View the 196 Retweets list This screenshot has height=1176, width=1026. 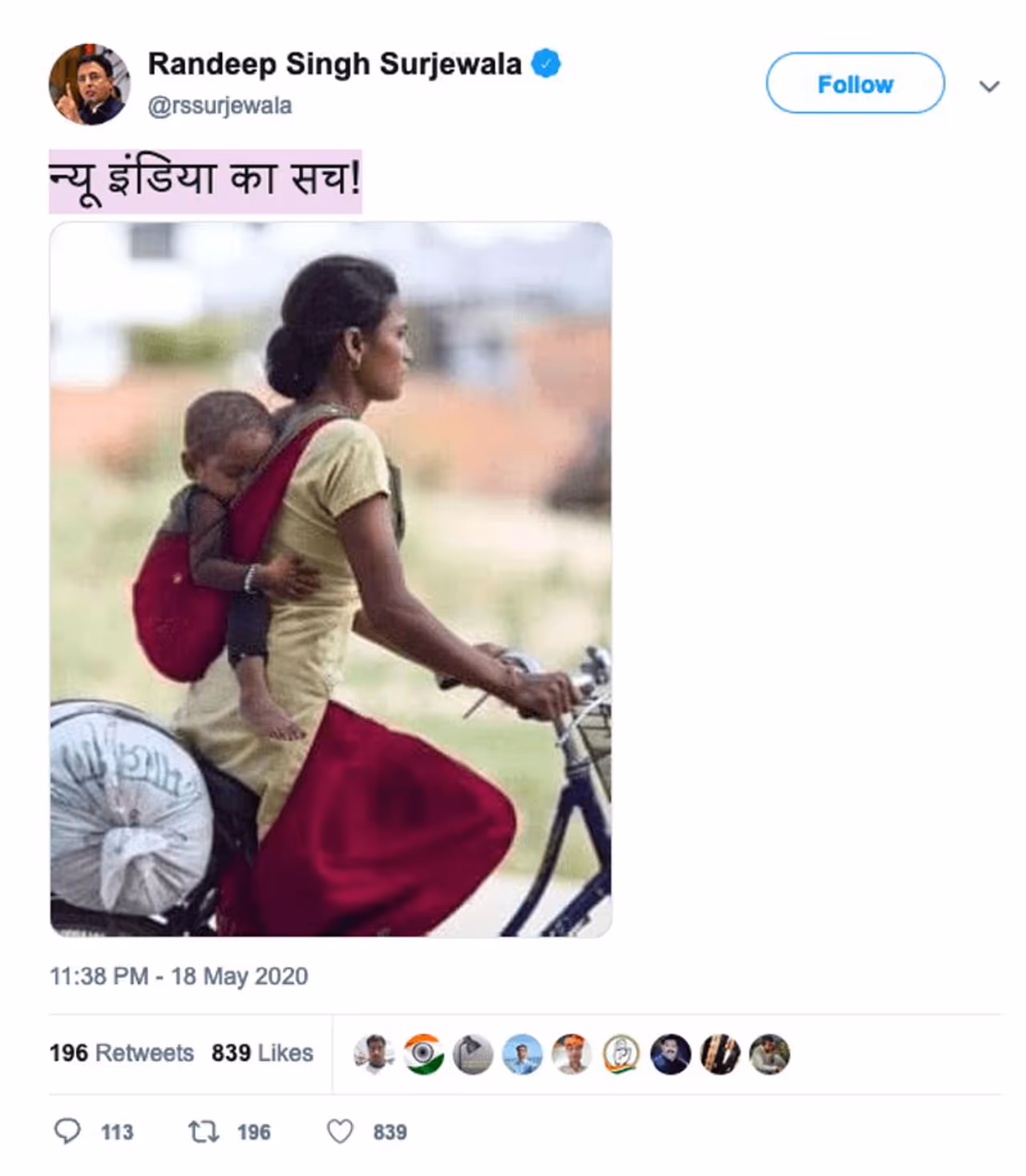pos(122,1053)
